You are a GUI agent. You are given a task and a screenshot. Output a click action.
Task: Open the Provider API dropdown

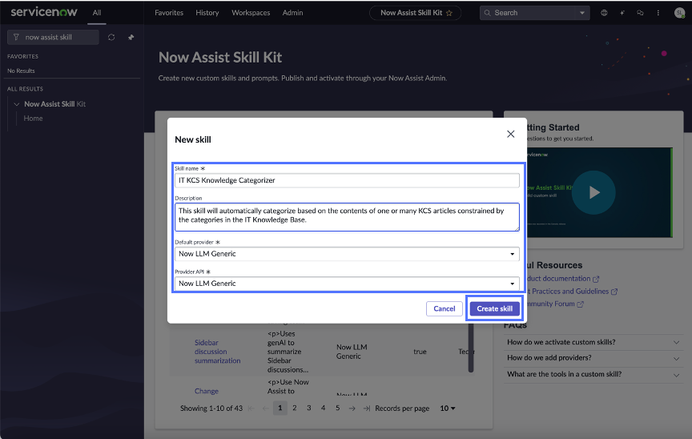(x=347, y=283)
